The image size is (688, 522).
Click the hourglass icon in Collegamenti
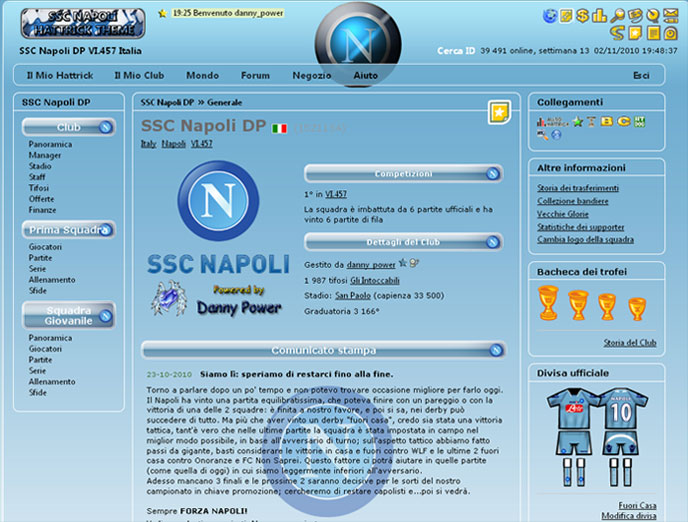(591, 122)
